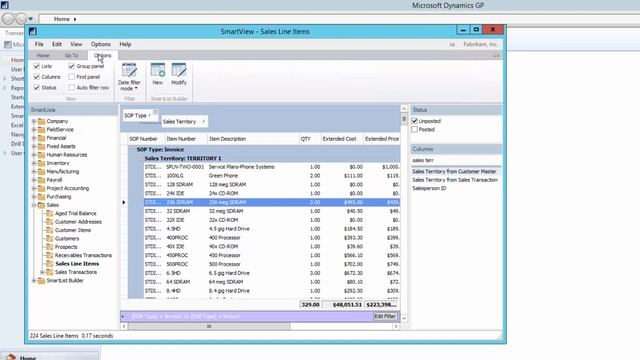
Task: Select the Manufacturing folder icon
Action: (x=41, y=171)
